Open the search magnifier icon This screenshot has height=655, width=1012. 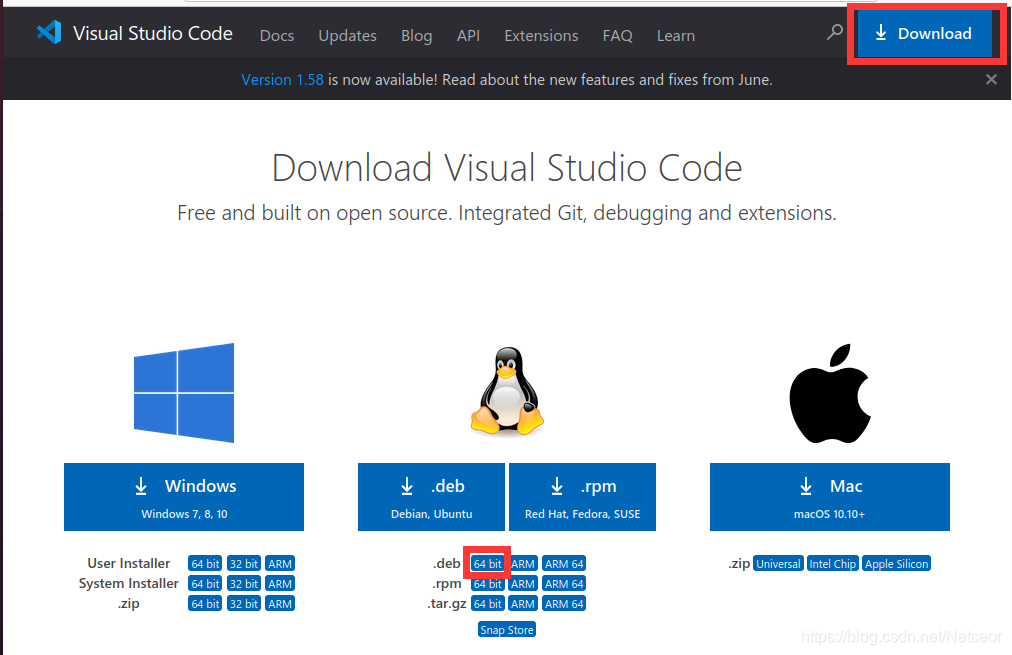(x=835, y=32)
